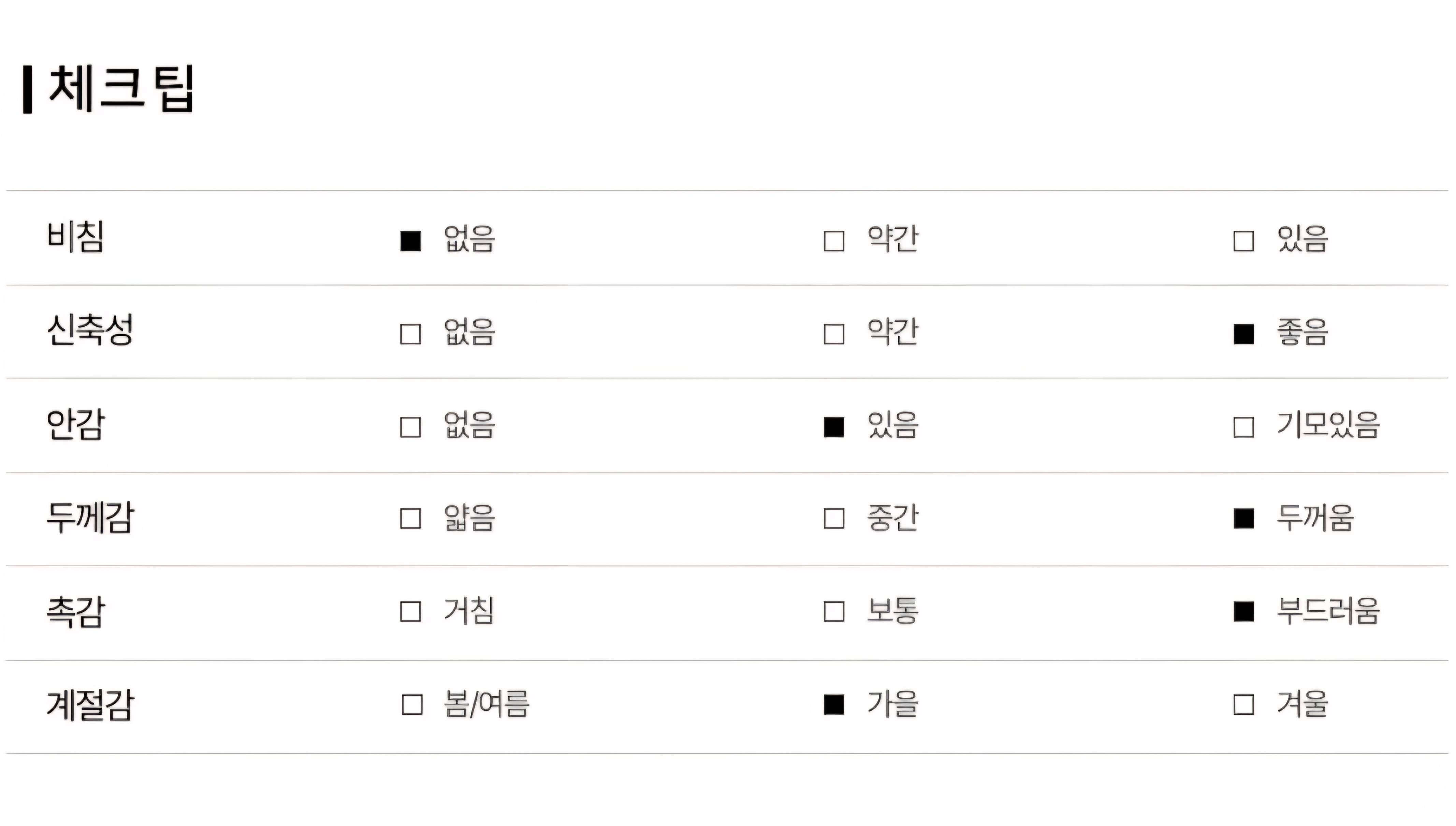This screenshot has height=826, width=1456.
Task: Check the 촉감 거침 checkbox
Action: 410,612
